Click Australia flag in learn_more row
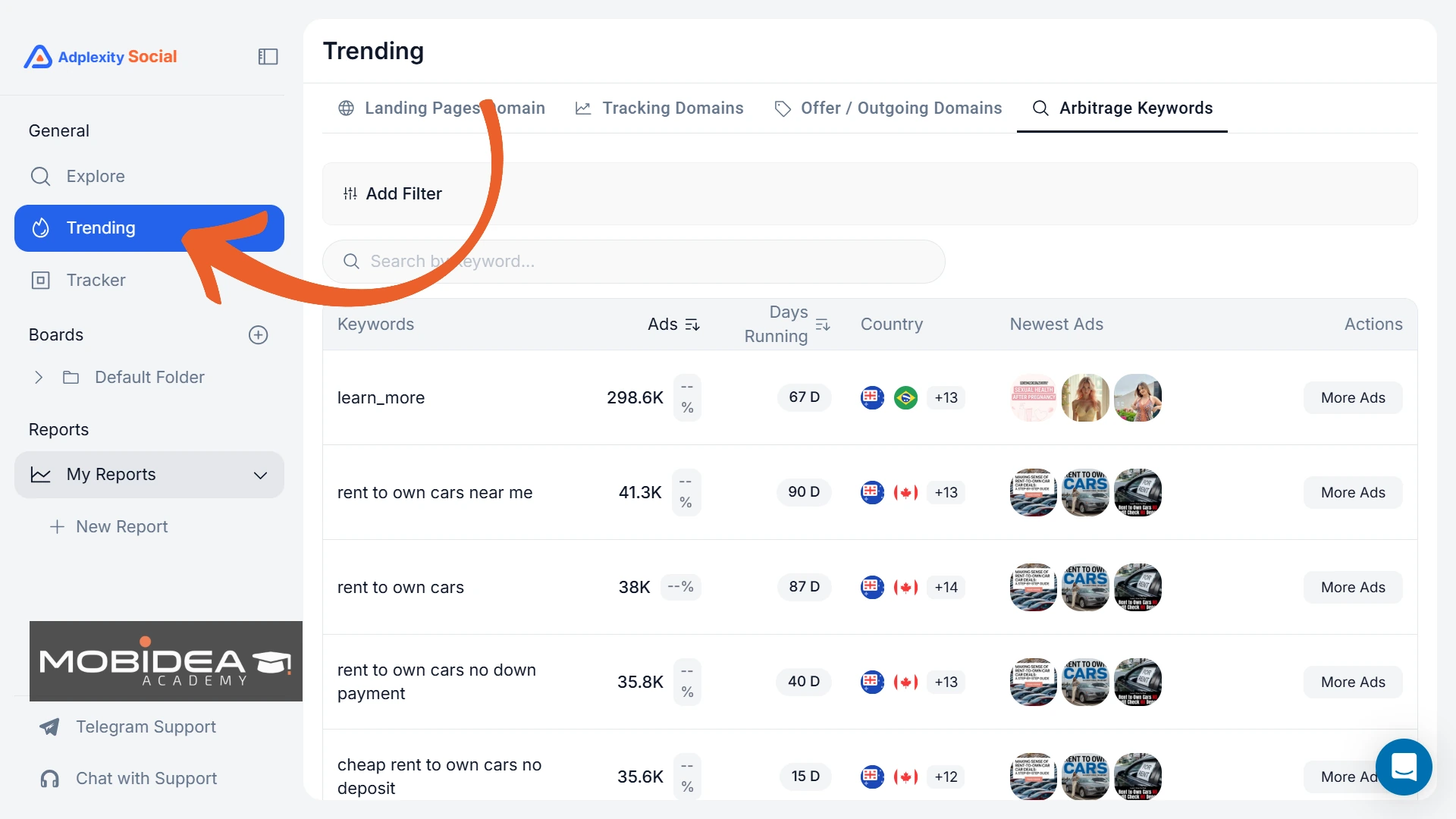 pyautogui.click(x=872, y=397)
